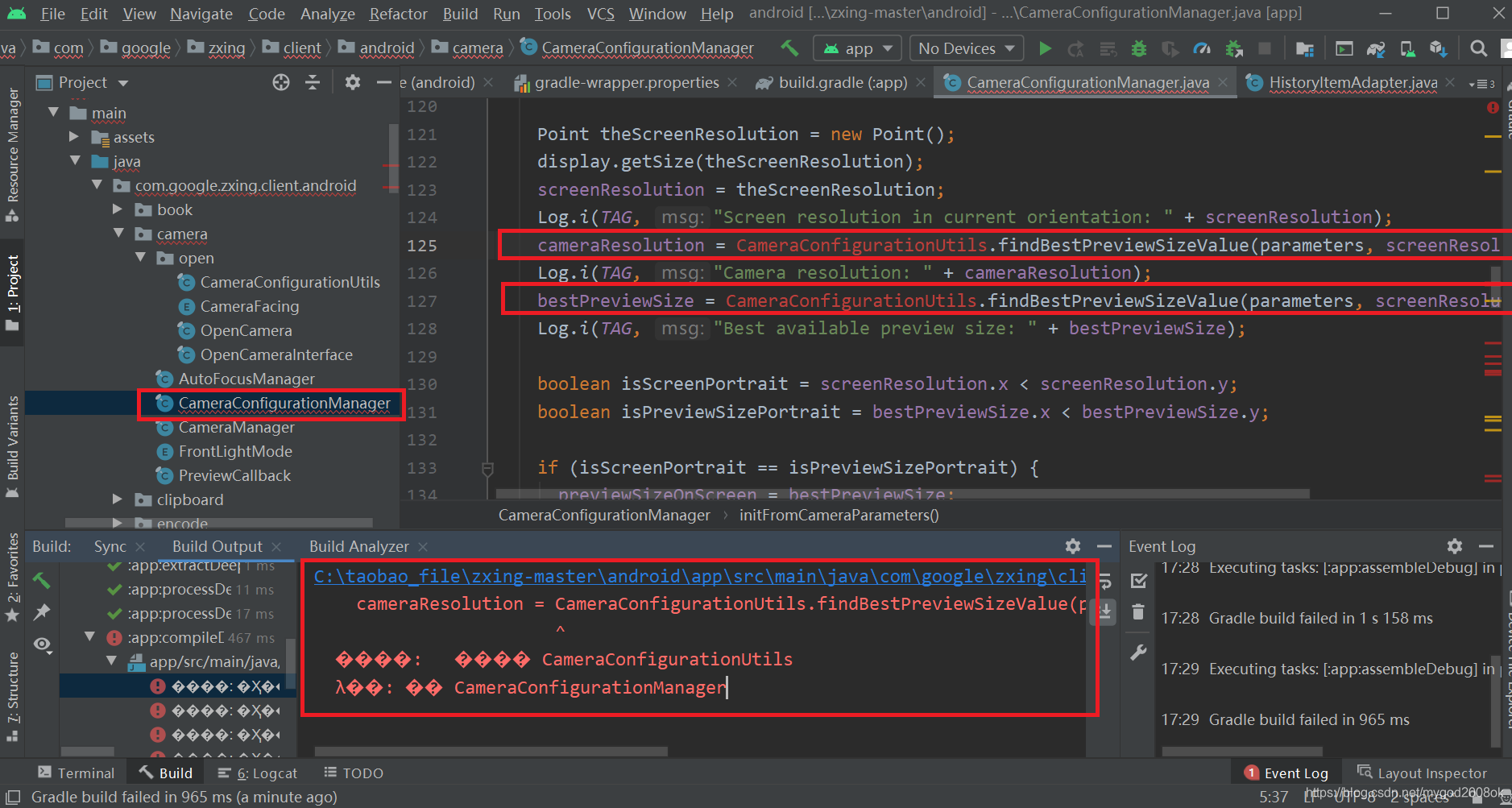Close the Sync tab in Build panel
1512x808 pixels.
point(140,546)
